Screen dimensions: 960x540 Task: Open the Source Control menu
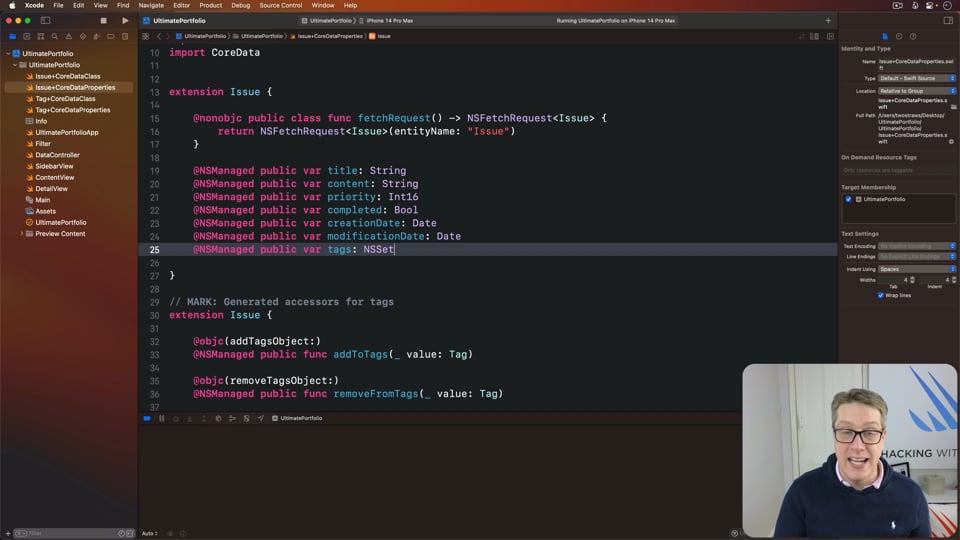(x=280, y=5)
